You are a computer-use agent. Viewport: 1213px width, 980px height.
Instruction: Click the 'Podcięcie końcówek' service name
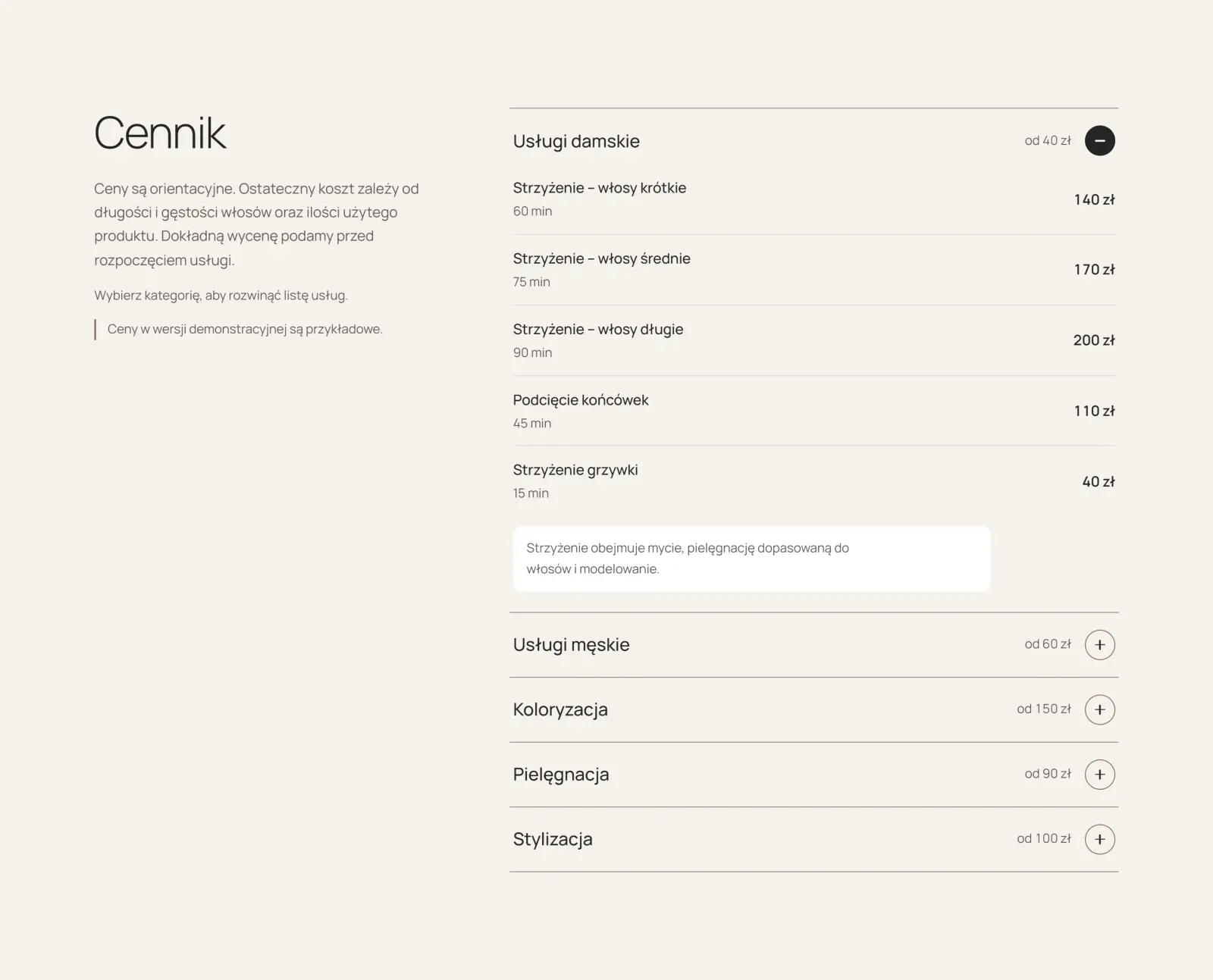point(581,400)
